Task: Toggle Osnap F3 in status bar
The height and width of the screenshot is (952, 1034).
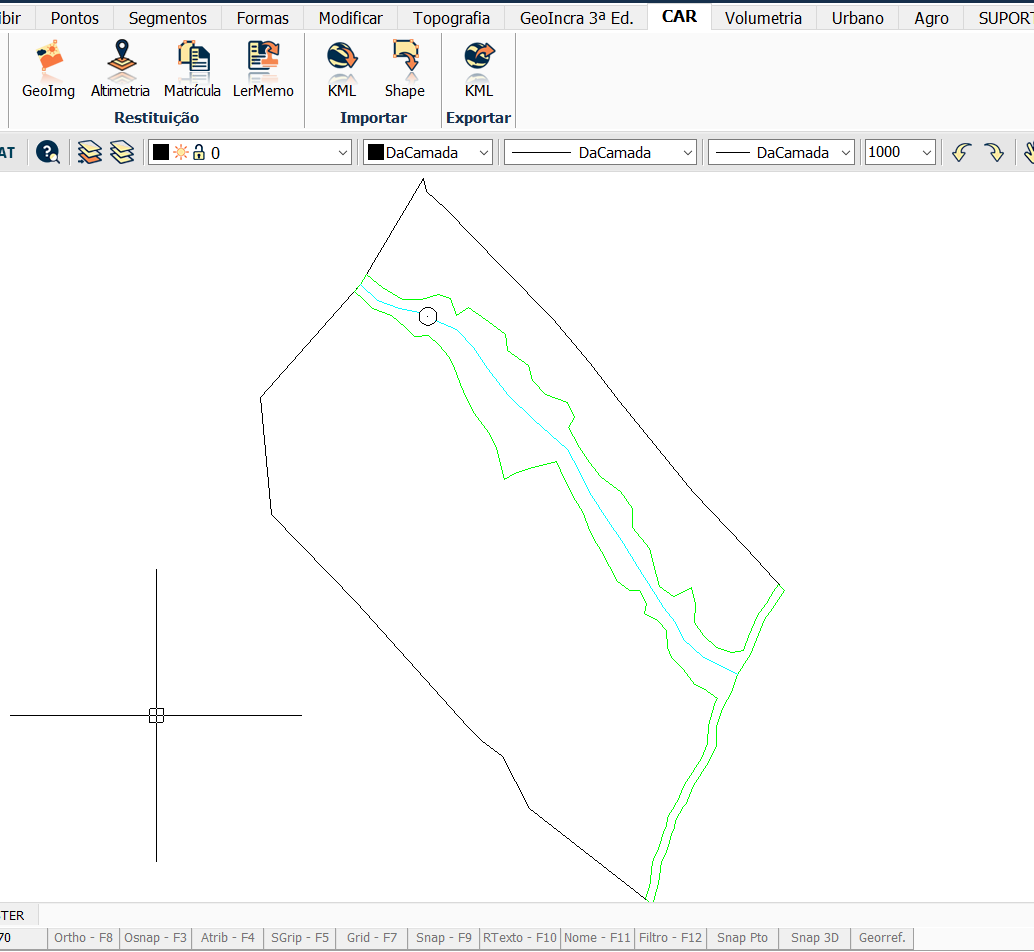Action: 155,938
